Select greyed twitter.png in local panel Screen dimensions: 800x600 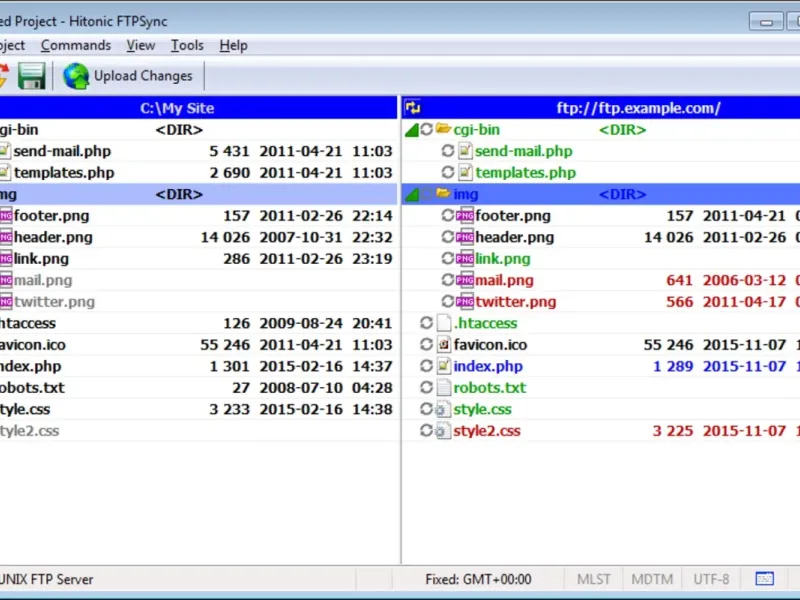55,302
